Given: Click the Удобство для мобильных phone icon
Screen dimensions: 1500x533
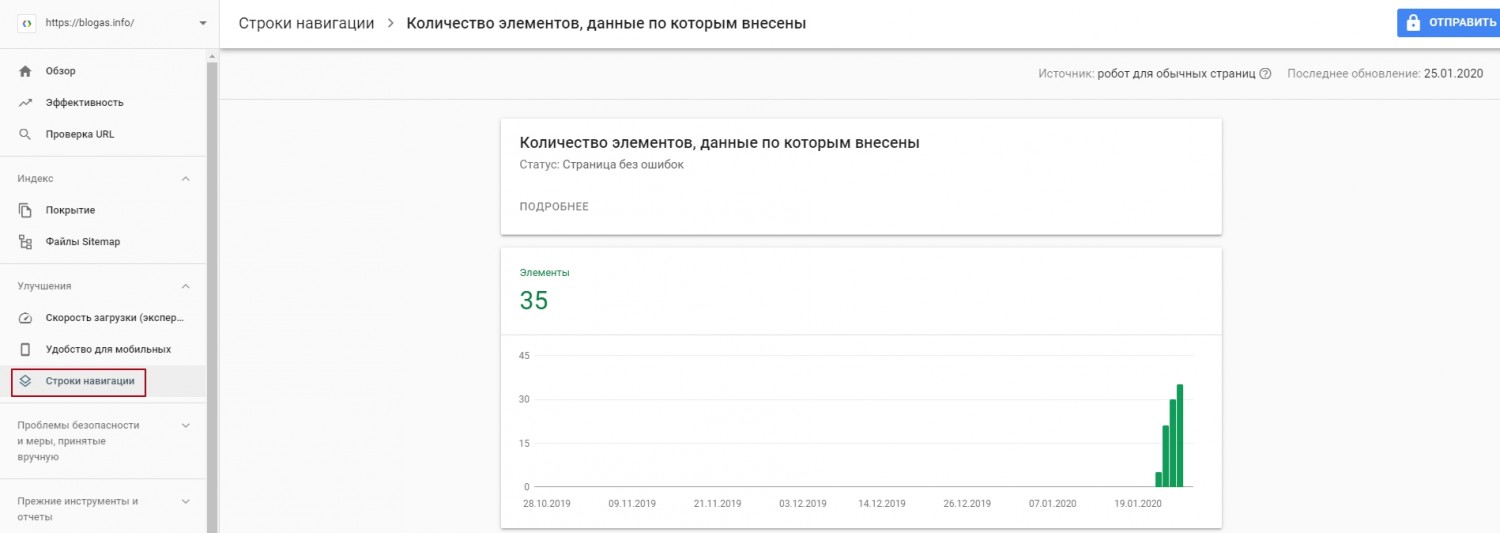Looking at the screenshot, I should 26,350.
